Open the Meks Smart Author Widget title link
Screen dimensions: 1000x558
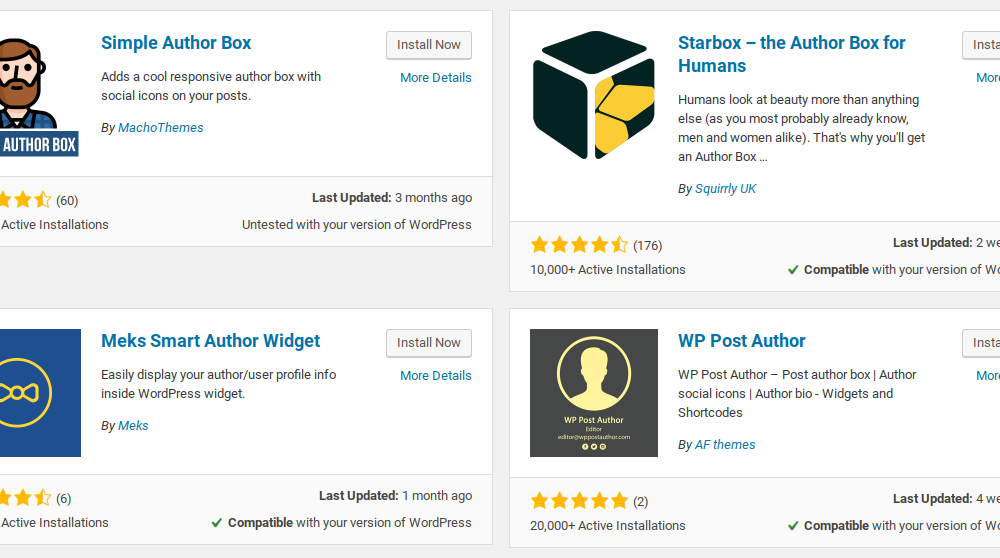point(210,341)
